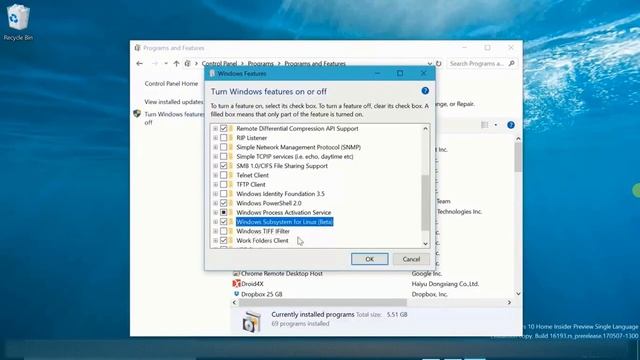Select the Work Folders Client row

(x=262, y=240)
